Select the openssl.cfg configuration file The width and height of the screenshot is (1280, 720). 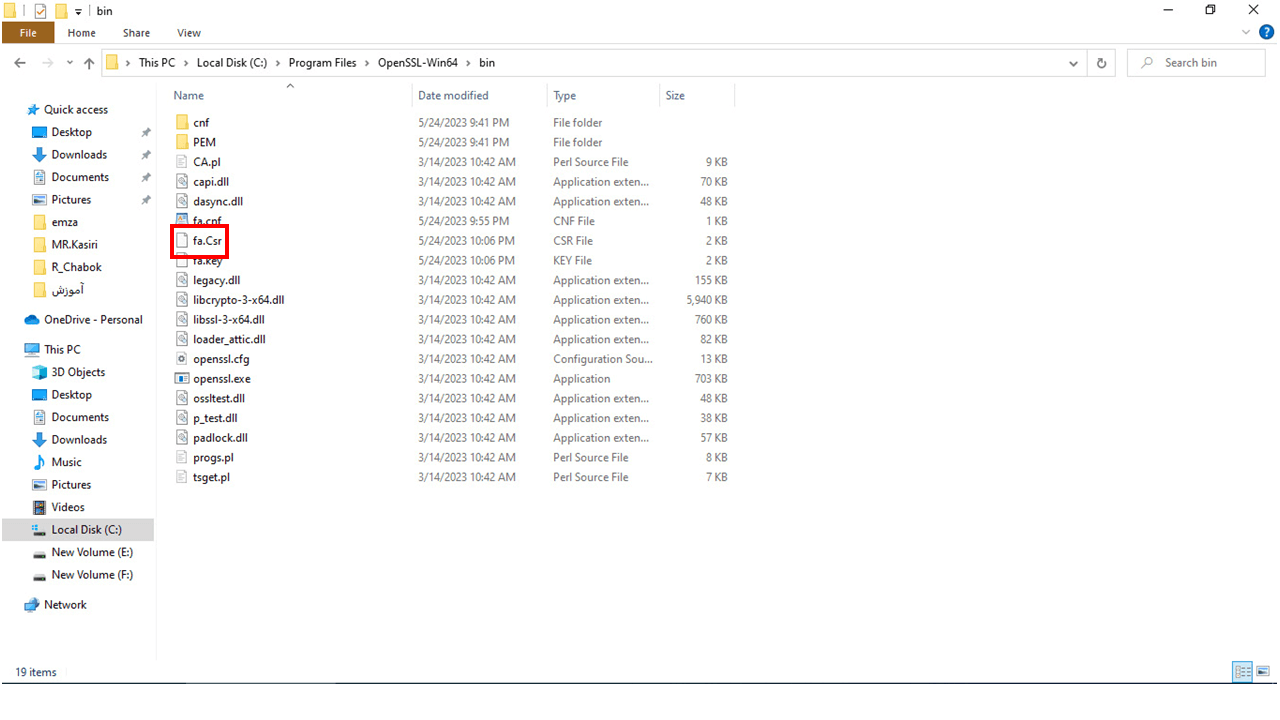pyautogui.click(x=220, y=359)
